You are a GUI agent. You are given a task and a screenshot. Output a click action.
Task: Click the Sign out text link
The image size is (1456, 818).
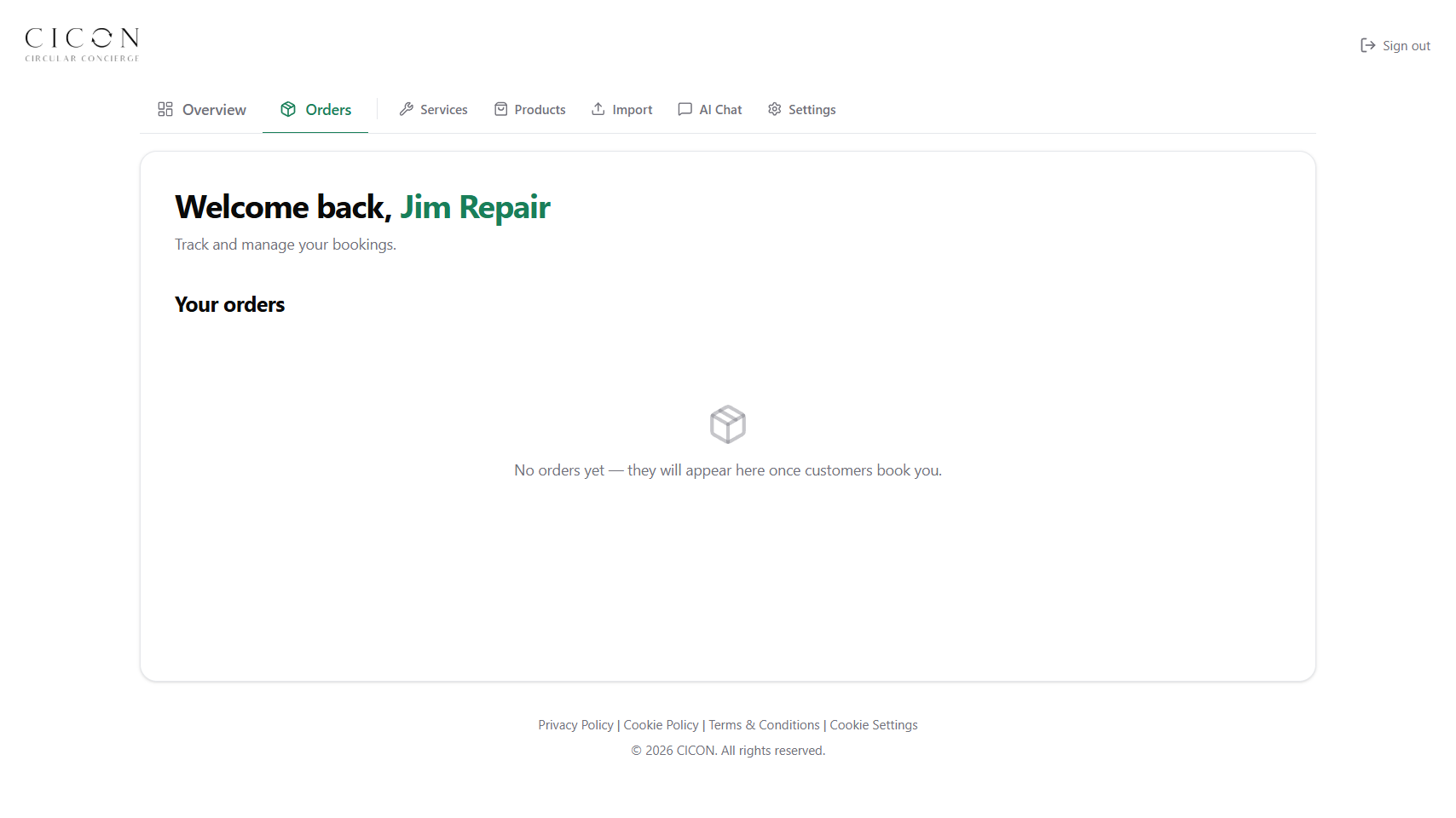pos(1407,46)
